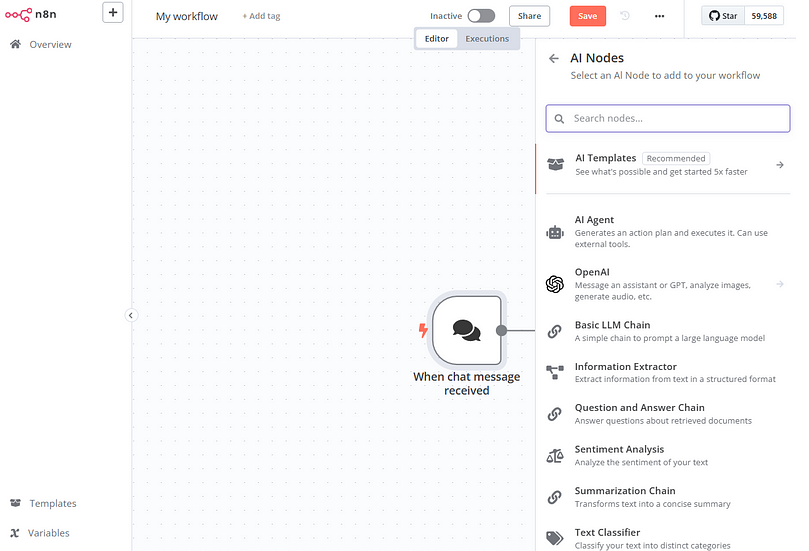Click the GitHub Star button

(723, 16)
